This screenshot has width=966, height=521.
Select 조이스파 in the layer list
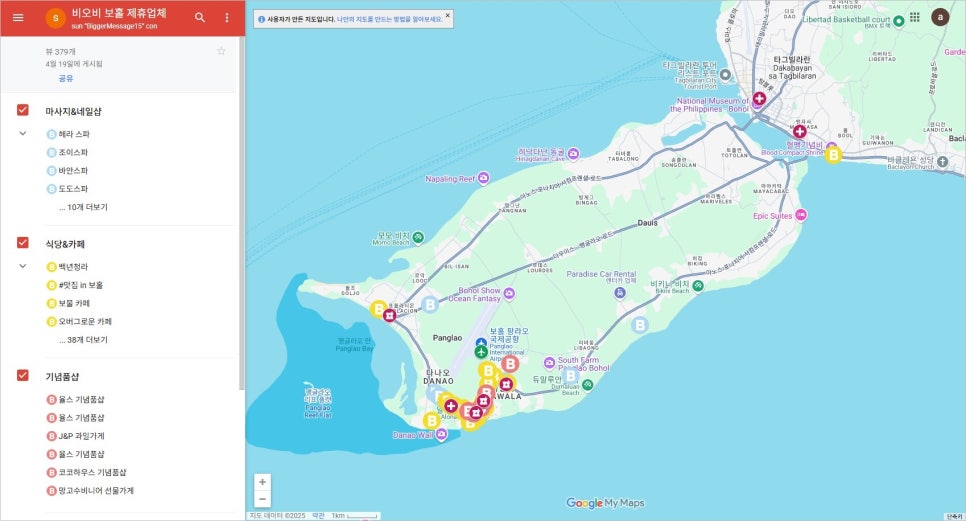(73, 152)
